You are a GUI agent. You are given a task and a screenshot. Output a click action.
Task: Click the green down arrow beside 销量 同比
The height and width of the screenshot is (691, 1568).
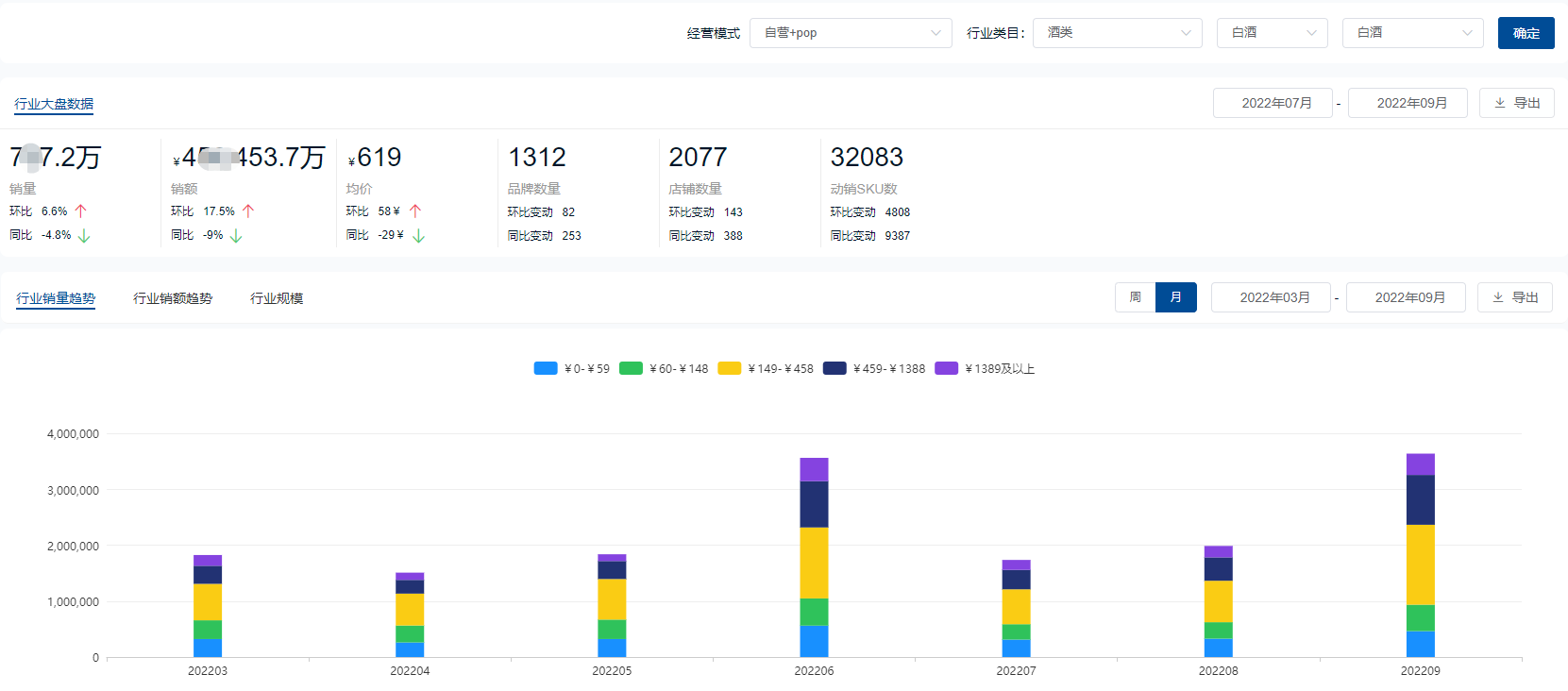pyautogui.click(x=84, y=235)
